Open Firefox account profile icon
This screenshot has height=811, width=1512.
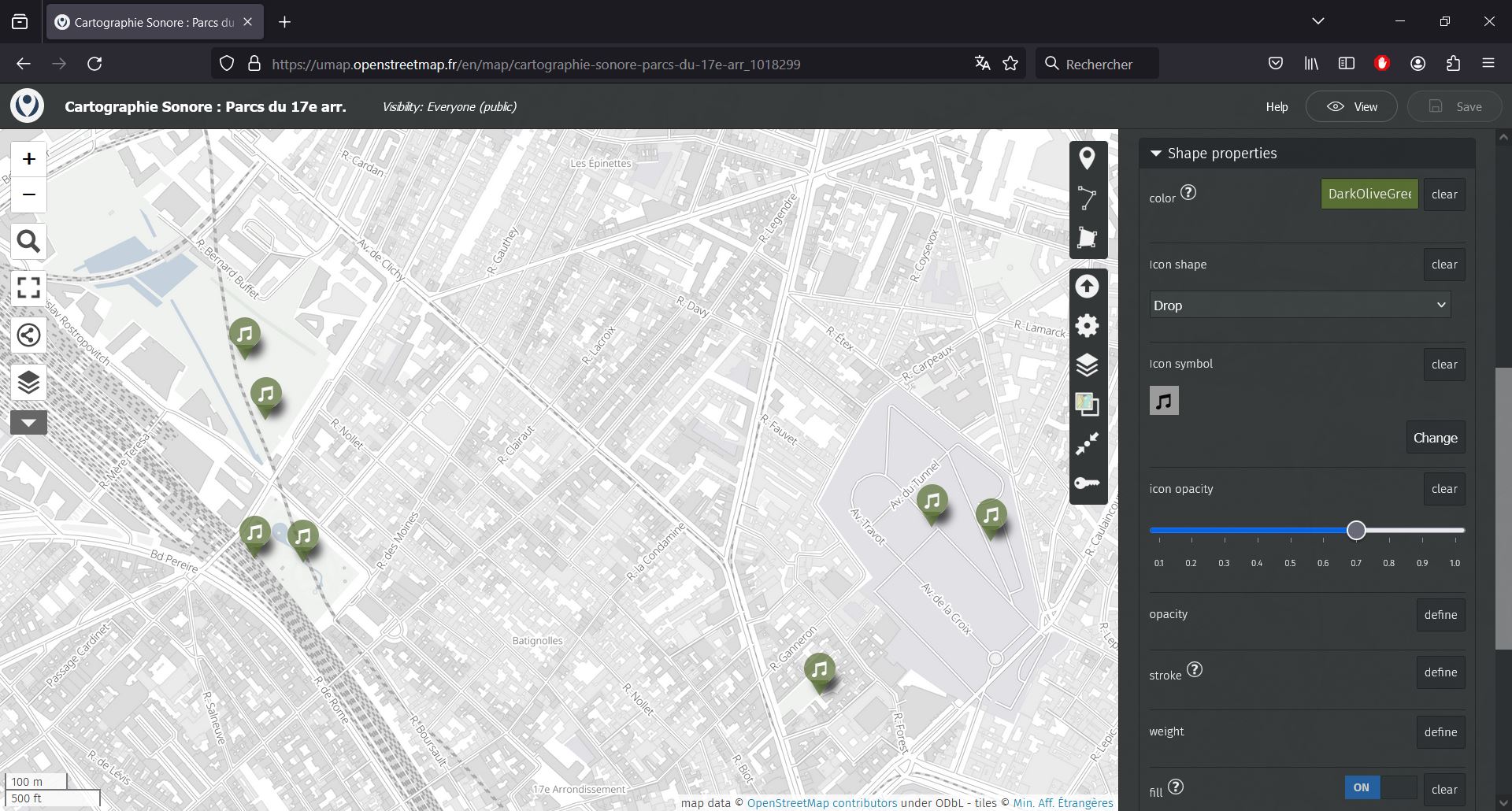pos(1417,64)
